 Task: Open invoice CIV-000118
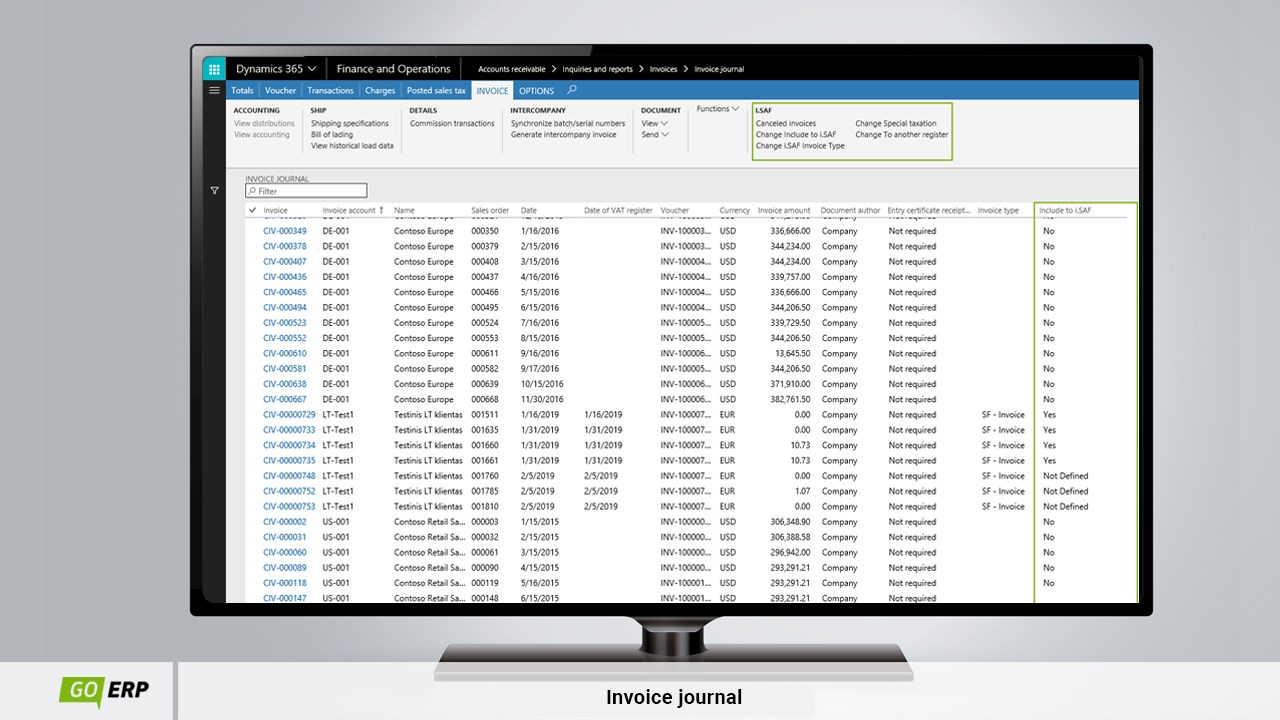(x=285, y=583)
